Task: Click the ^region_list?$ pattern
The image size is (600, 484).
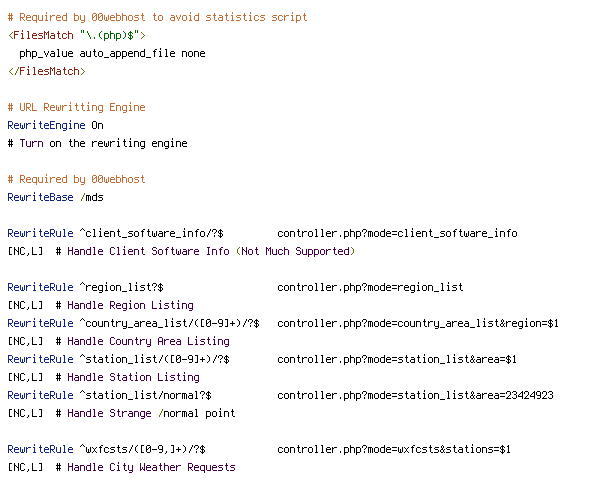Action: coord(122,287)
